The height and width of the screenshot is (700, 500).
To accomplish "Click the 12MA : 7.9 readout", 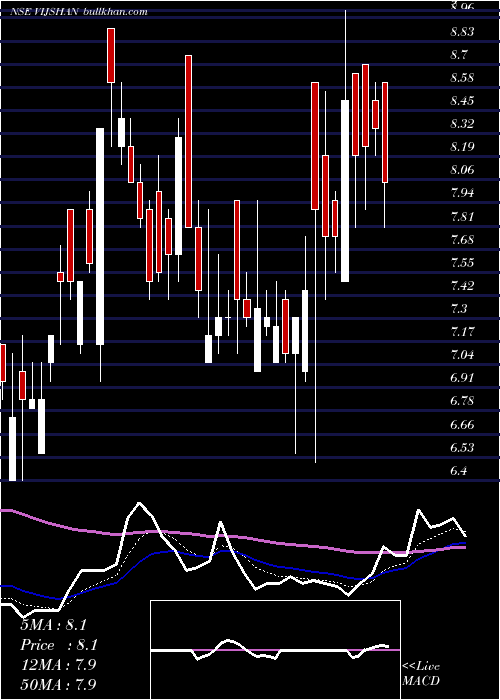I will pyautogui.click(x=58, y=665).
